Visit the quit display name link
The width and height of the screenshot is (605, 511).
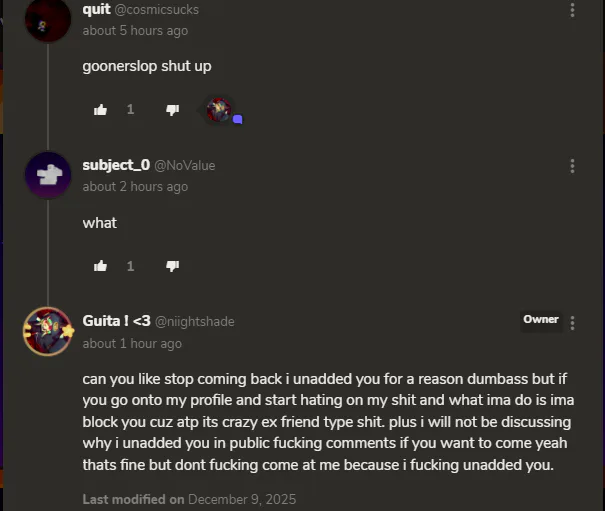click(96, 9)
